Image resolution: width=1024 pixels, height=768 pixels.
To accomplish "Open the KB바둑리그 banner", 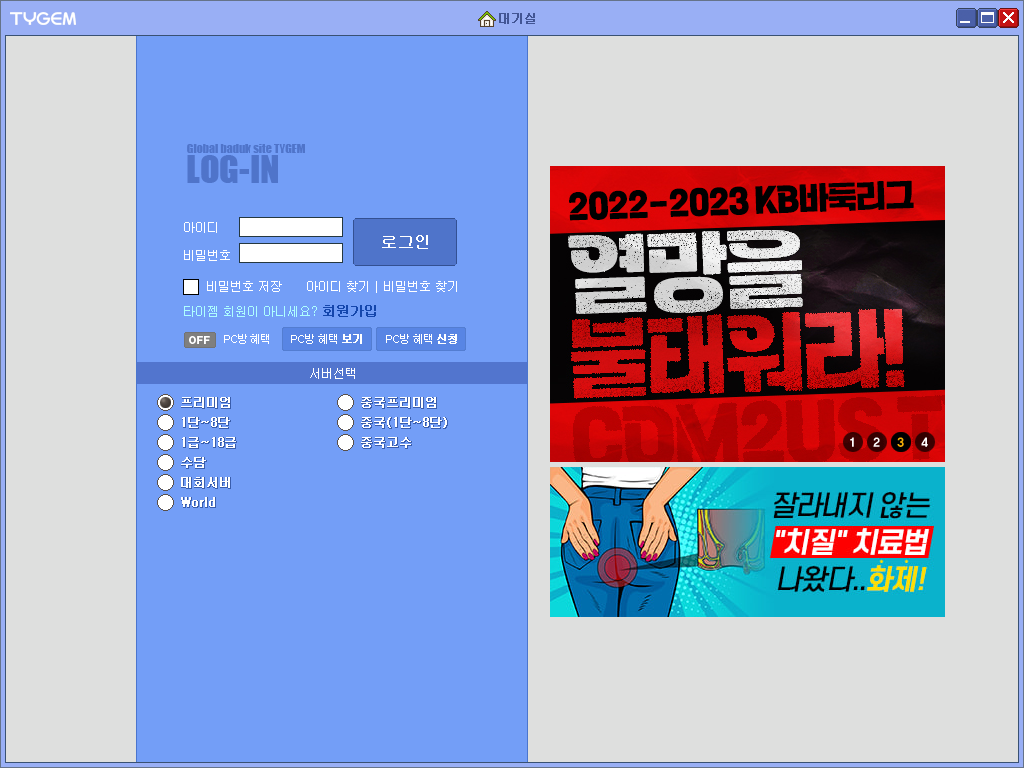I will click(x=747, y=313).
